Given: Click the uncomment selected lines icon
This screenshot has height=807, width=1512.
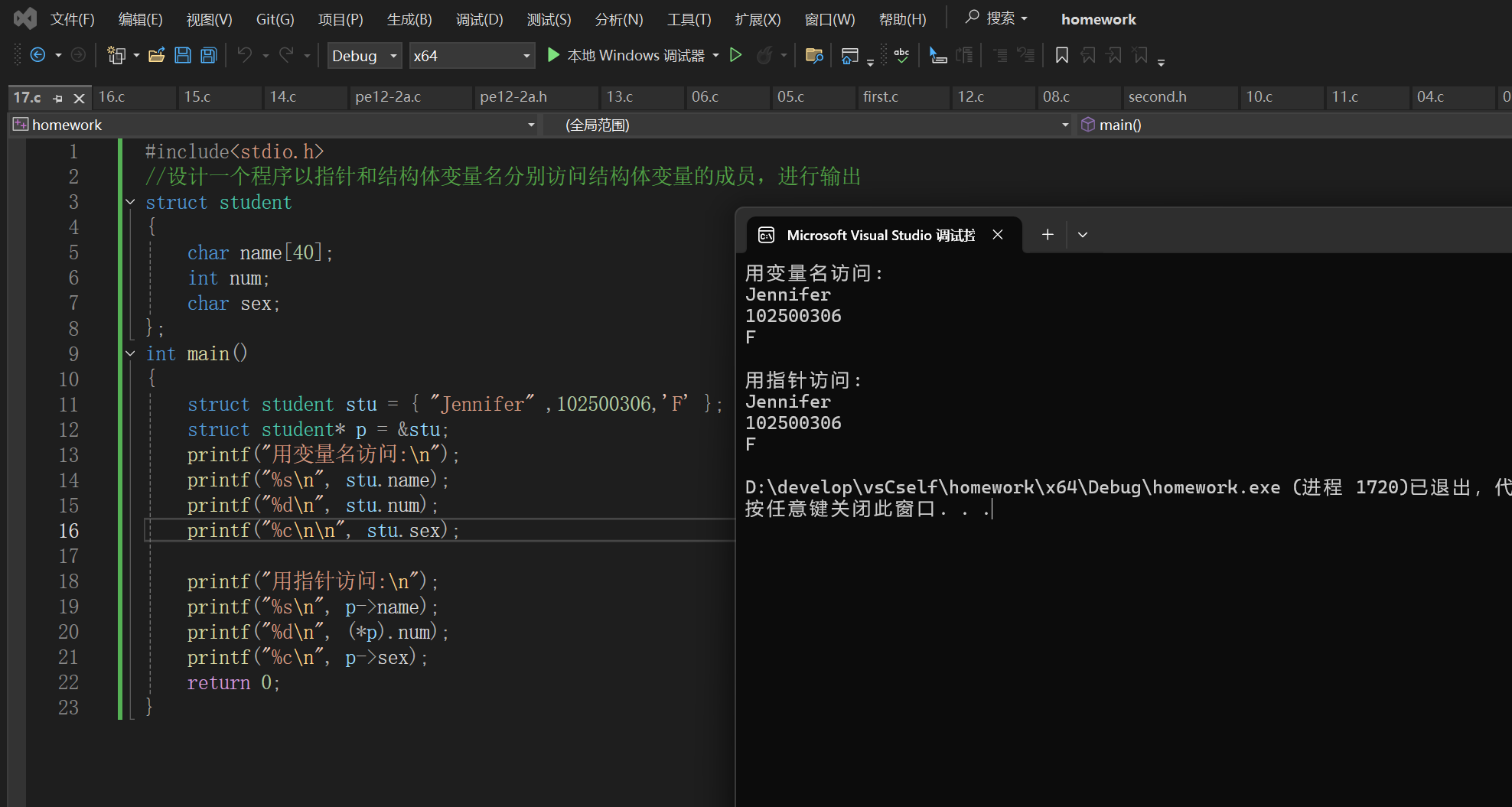Looking at the screenshot, I should click(x=1025, y=55).
